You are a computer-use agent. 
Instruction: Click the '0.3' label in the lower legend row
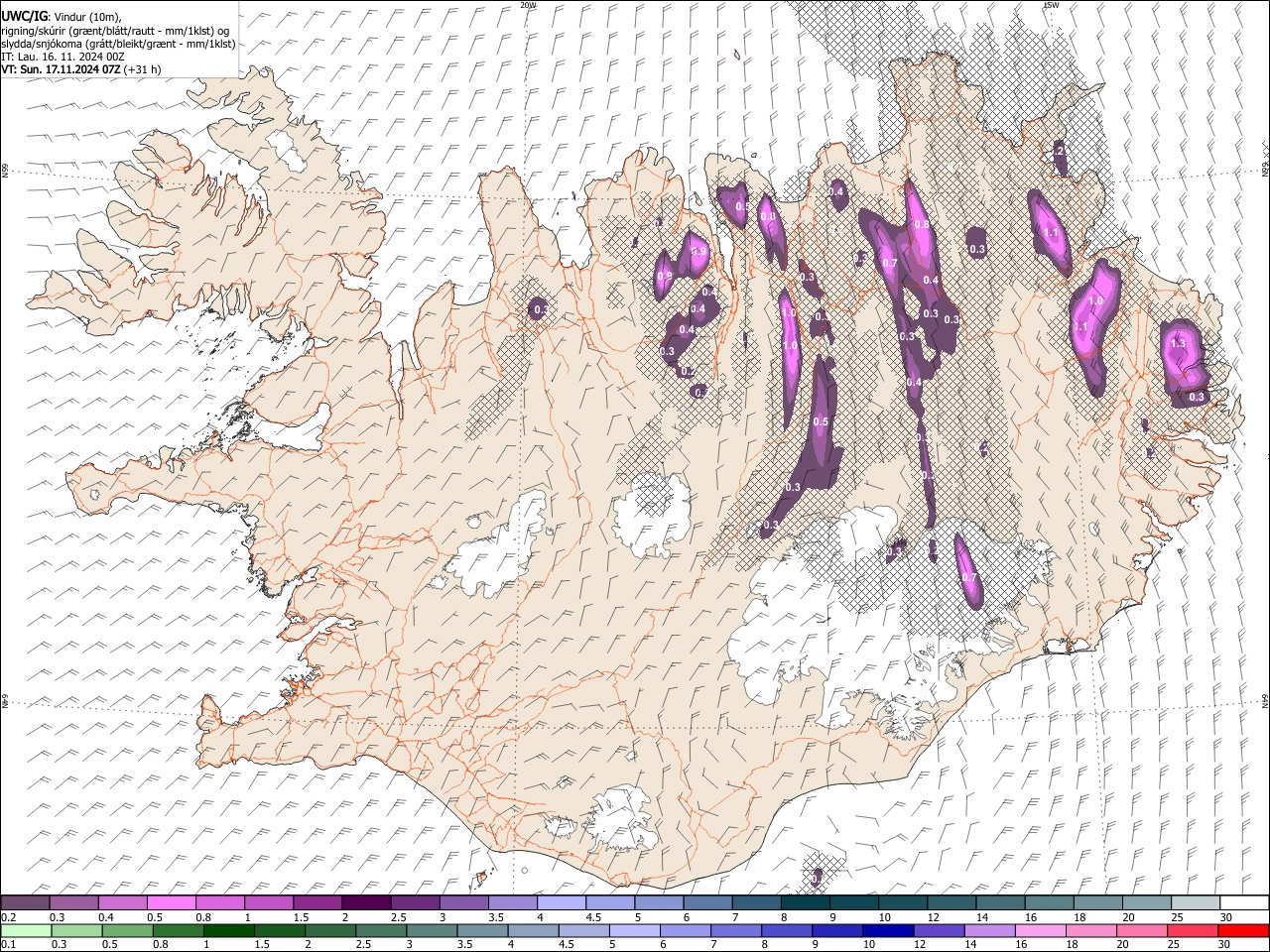click(58, 945)
